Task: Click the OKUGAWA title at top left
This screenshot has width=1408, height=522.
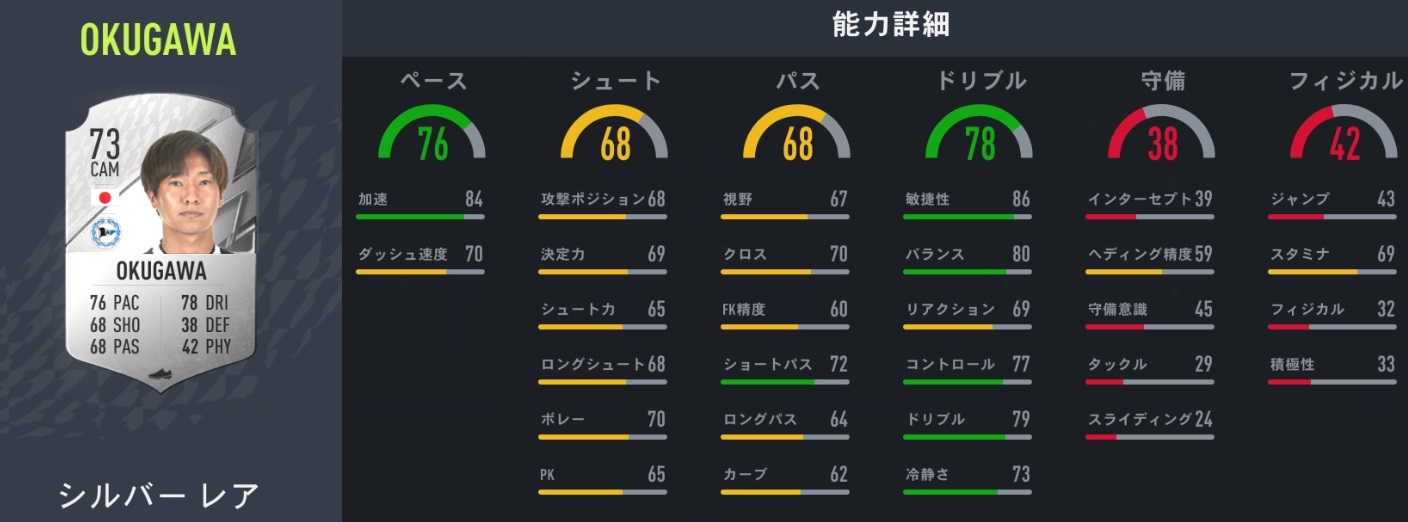Action: (x=158, y=40)
